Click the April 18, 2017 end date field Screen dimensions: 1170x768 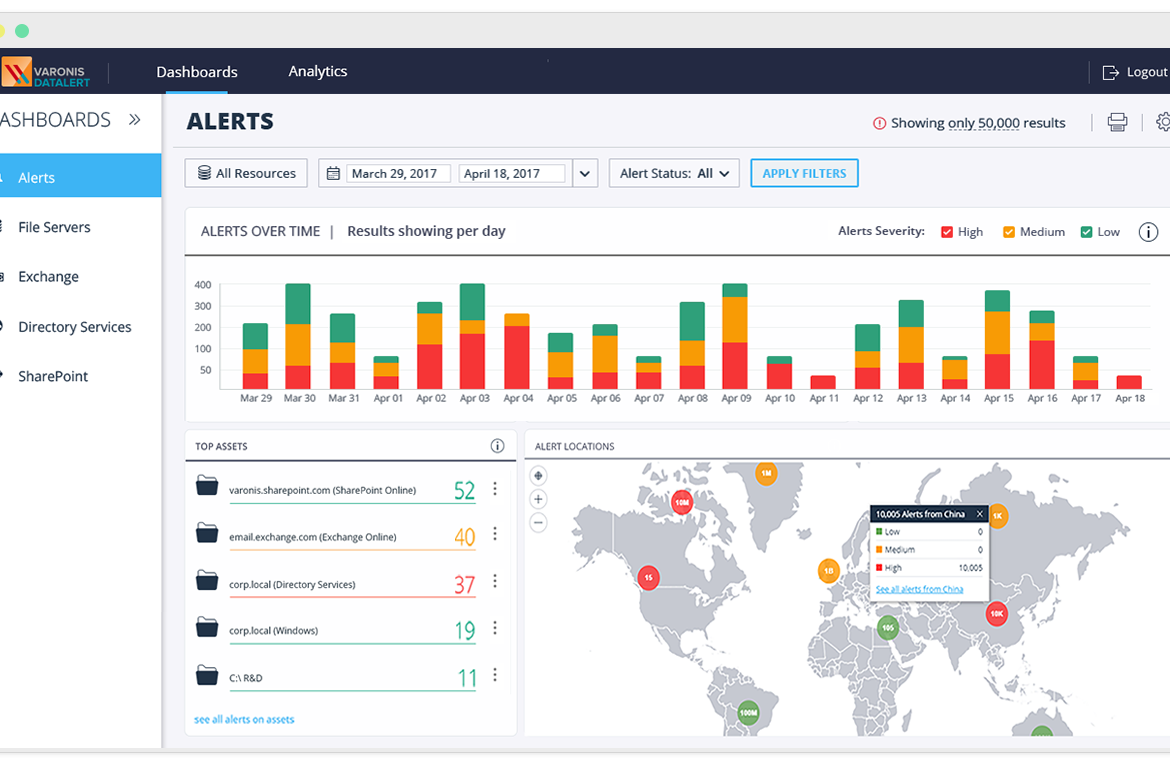[x=512, y=173]
